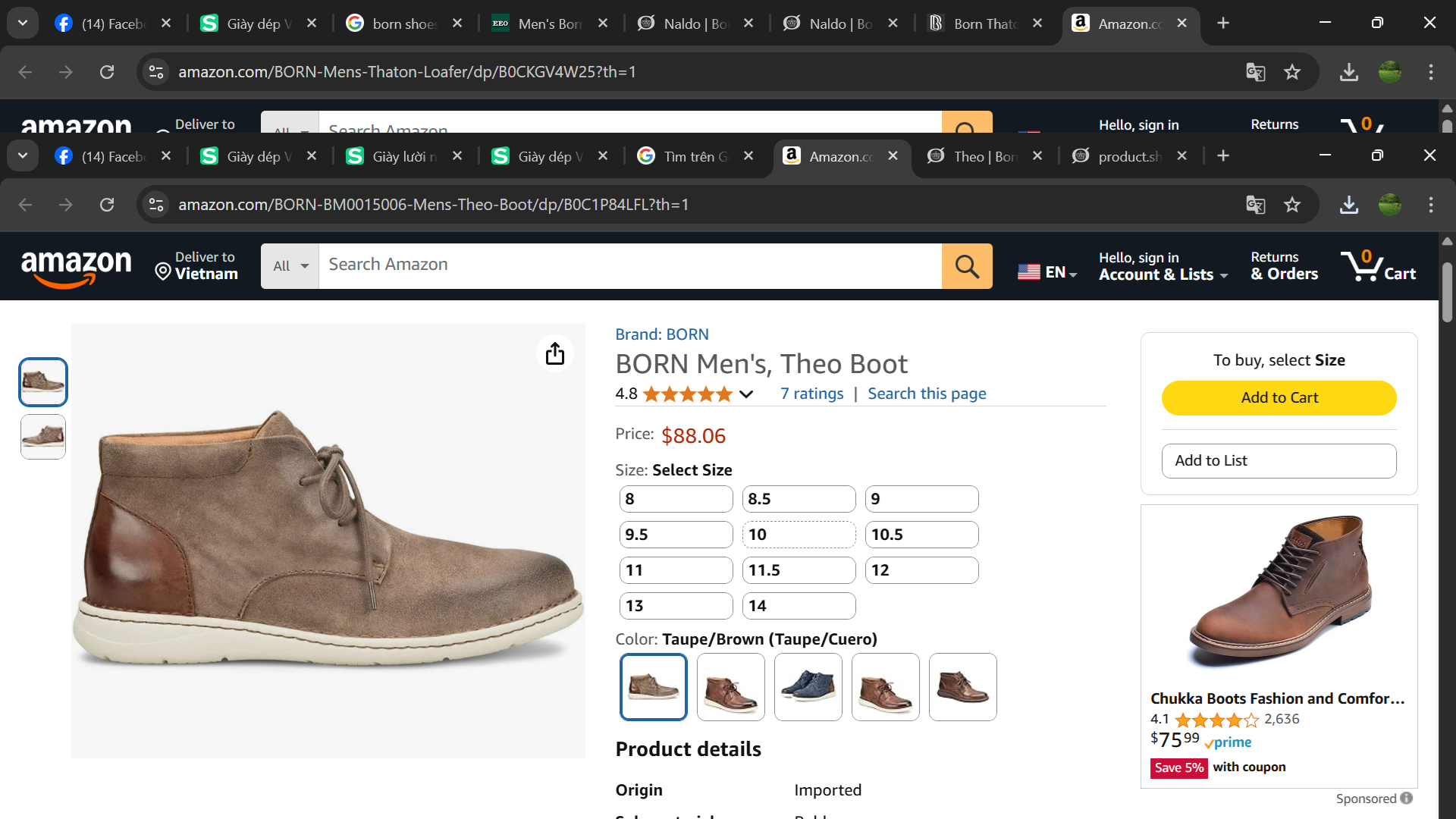Select size 10.5
The image size is (1456, 819).
click(x=921, y=535)
